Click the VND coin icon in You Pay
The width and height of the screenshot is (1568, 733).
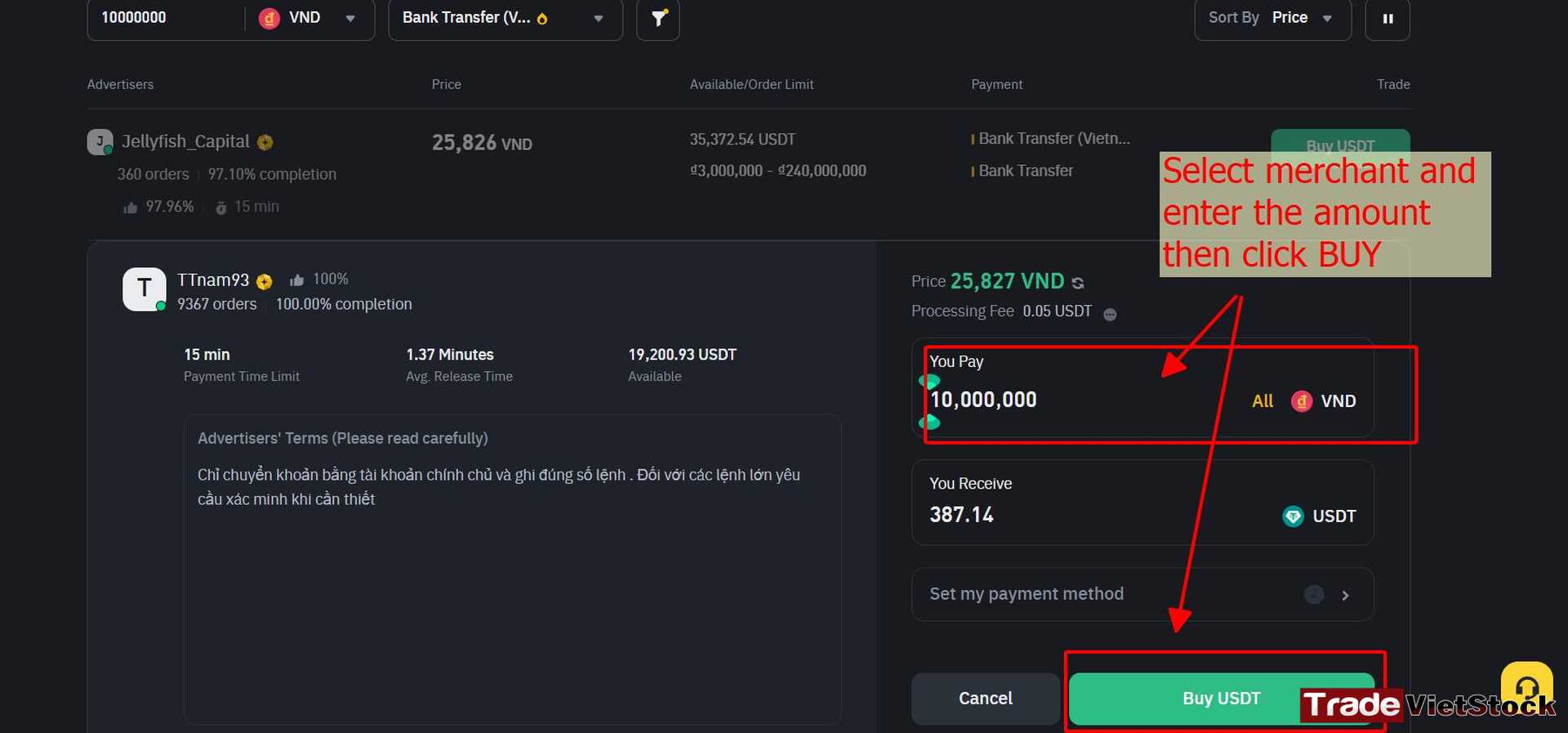click(x=1301, y=401)
